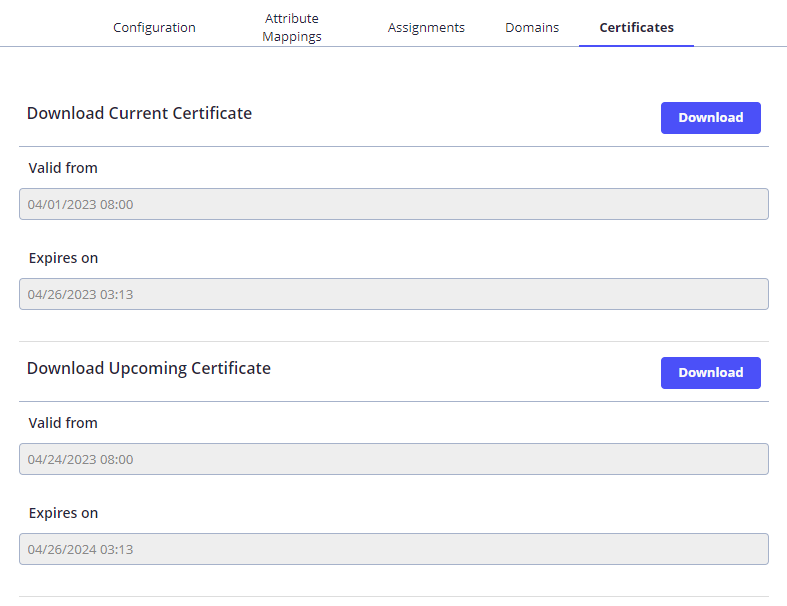Click separator line above Download Upcoming Certificate
Image resolution: width=787 pixels, height=606 pixels.
394,341
